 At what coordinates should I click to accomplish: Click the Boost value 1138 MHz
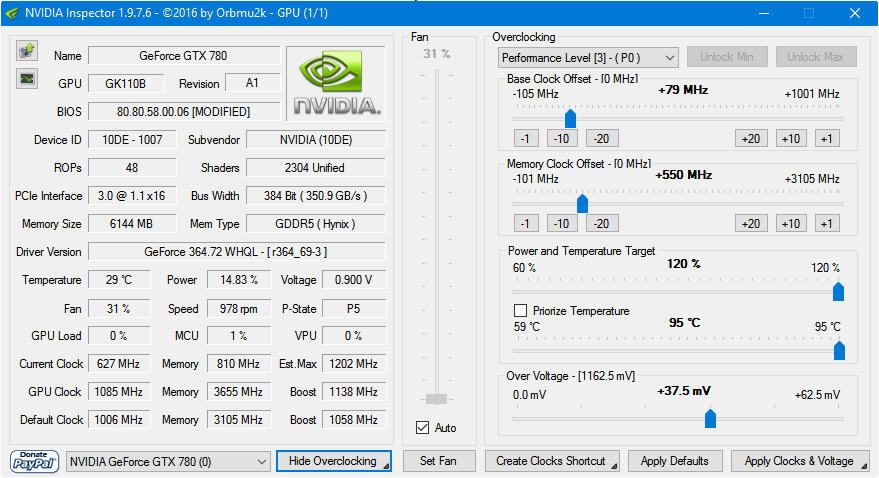(354, 392)
